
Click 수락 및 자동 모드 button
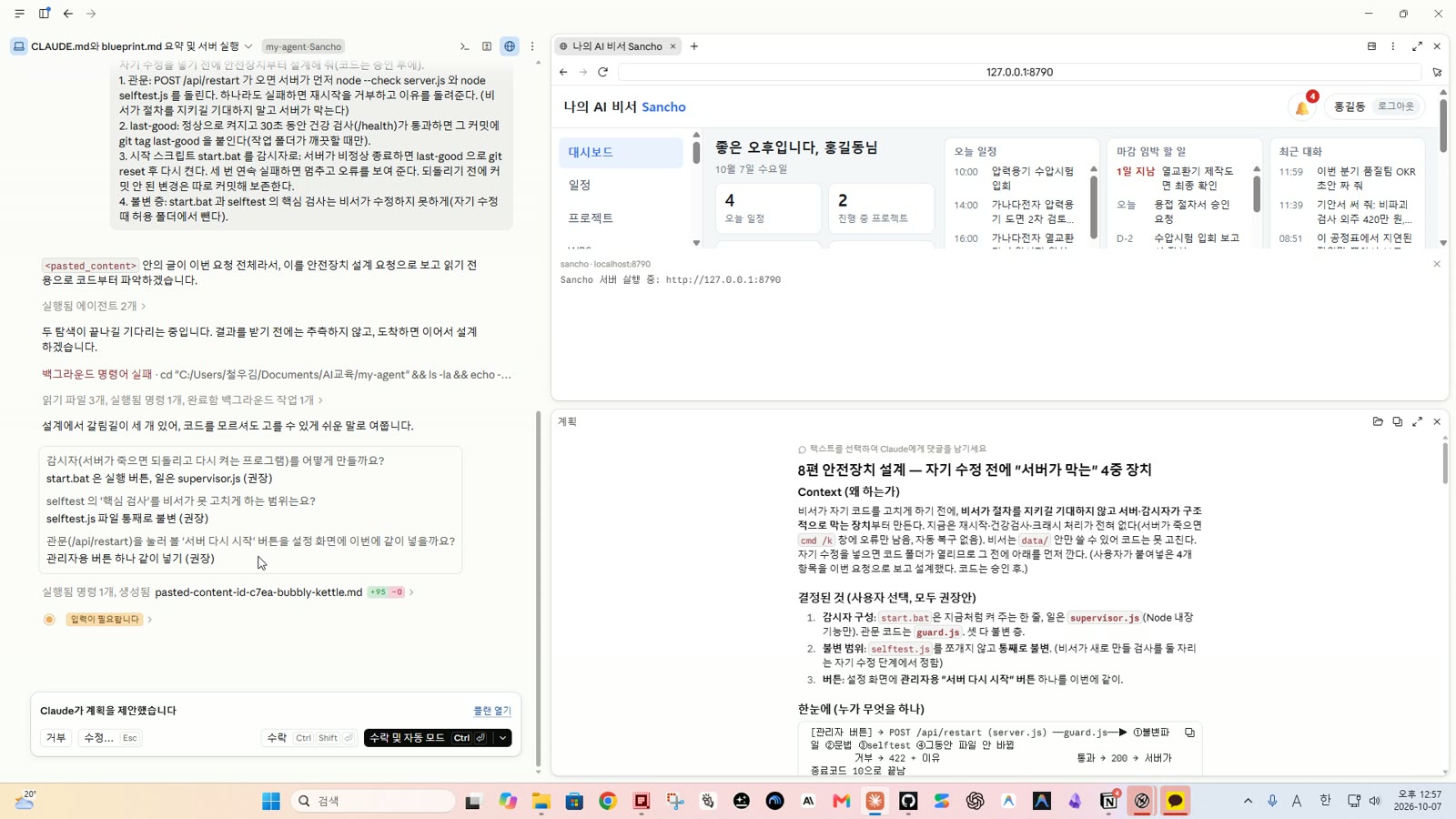pyautogui.click(x=428, y=738)
